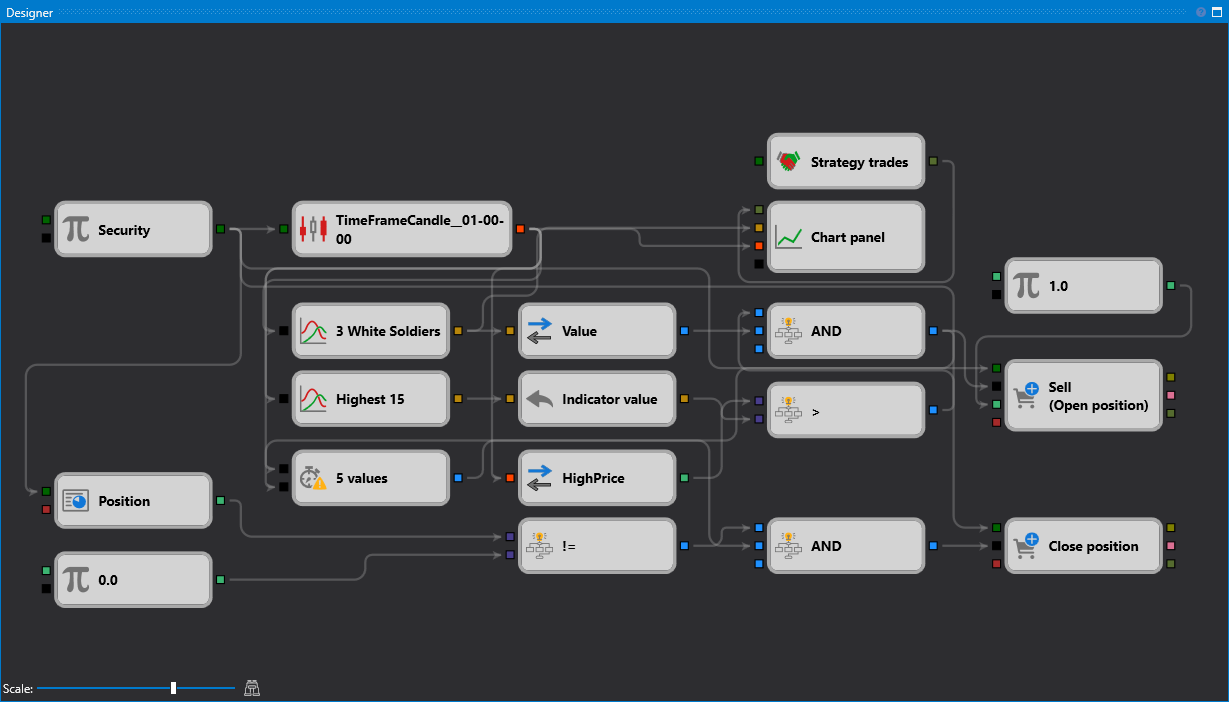Click the lamp icon on the > comparison node
The height and width of the screenshot is (702, 1229).
tap(789, 409)
